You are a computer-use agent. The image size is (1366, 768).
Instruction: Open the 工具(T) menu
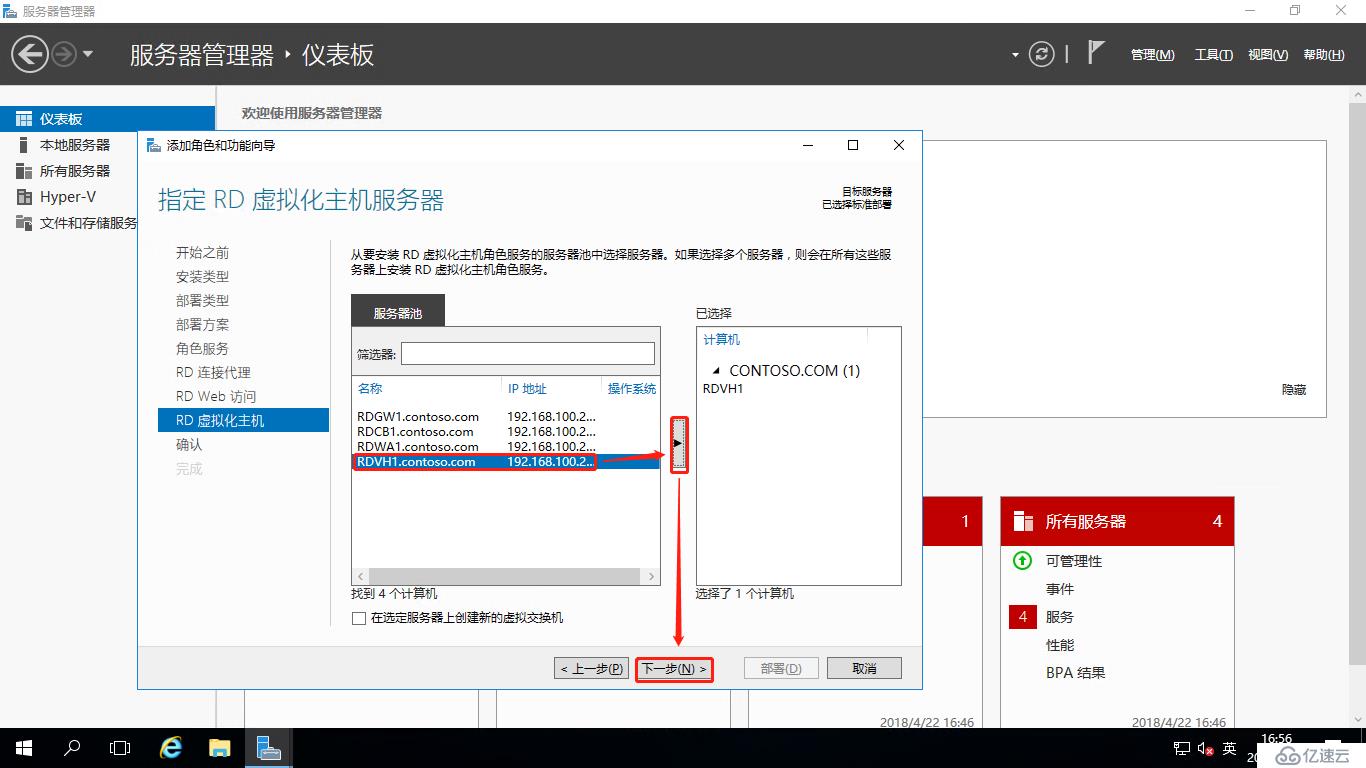(1214, 55)
